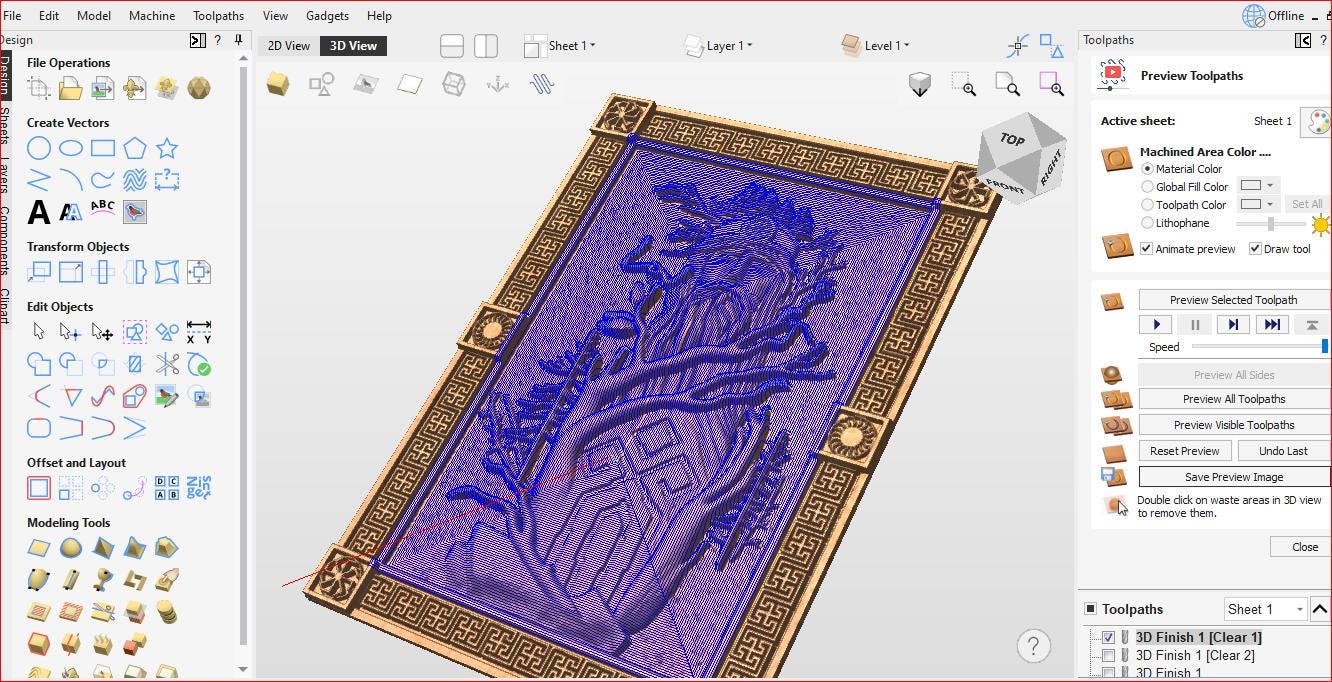Viewport: 1332px width, 682px height.
Task: Select the Draw Ellipse tool
Action: [x=70, y=149]
